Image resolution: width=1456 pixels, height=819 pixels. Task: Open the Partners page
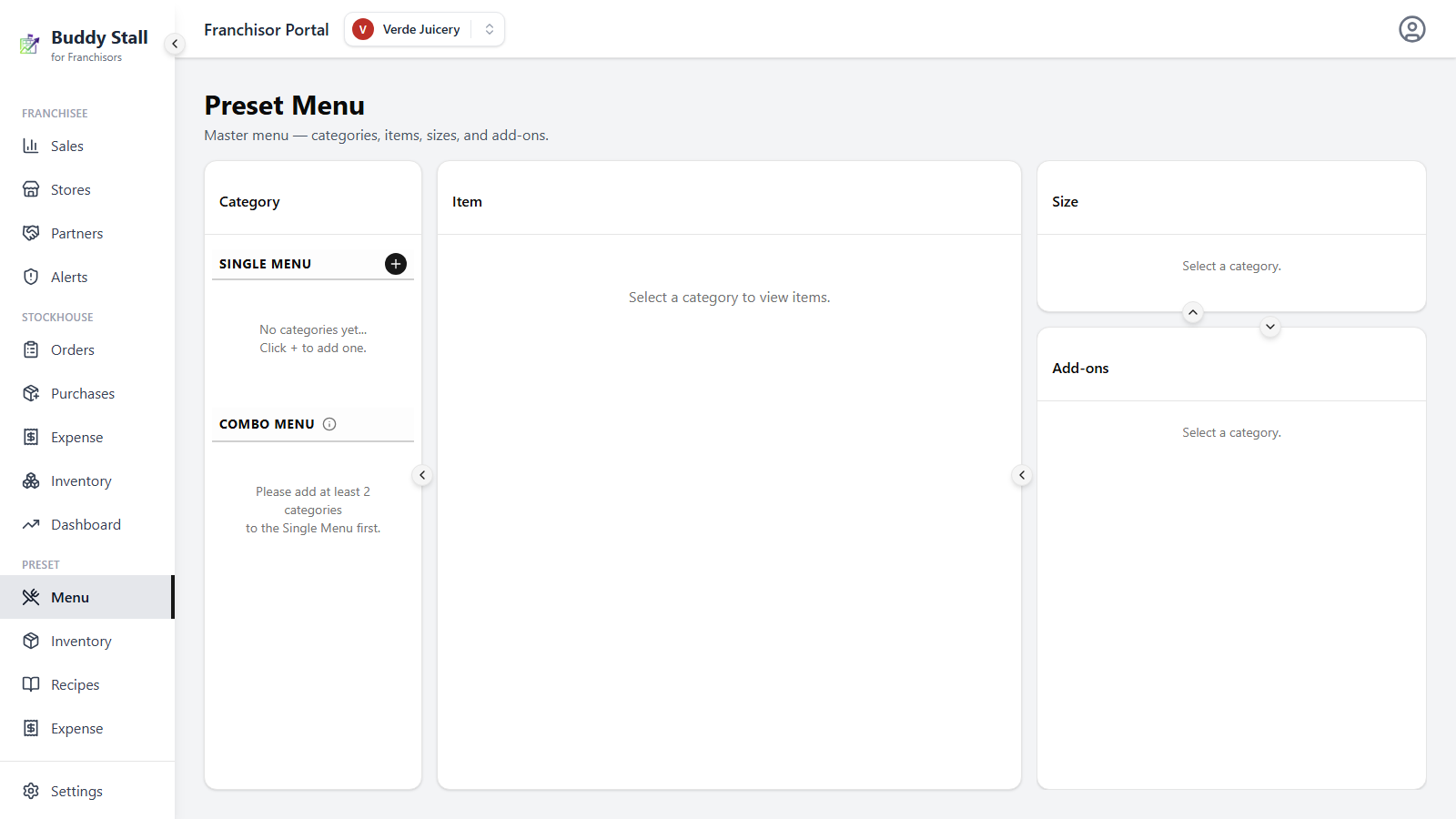[x=87, y=233]
